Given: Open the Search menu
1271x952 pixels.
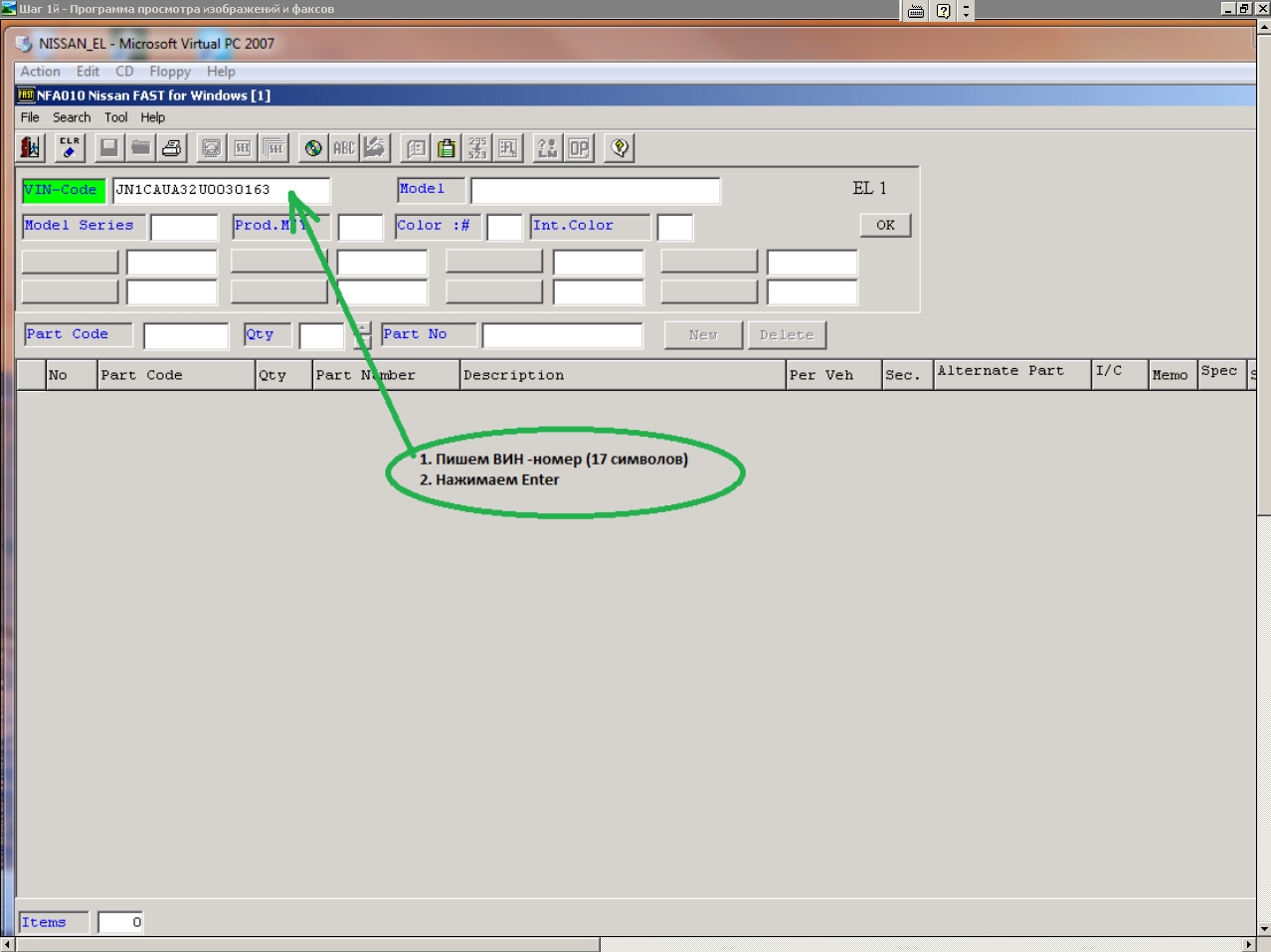Looking at the screenshot, I should 72,117.
